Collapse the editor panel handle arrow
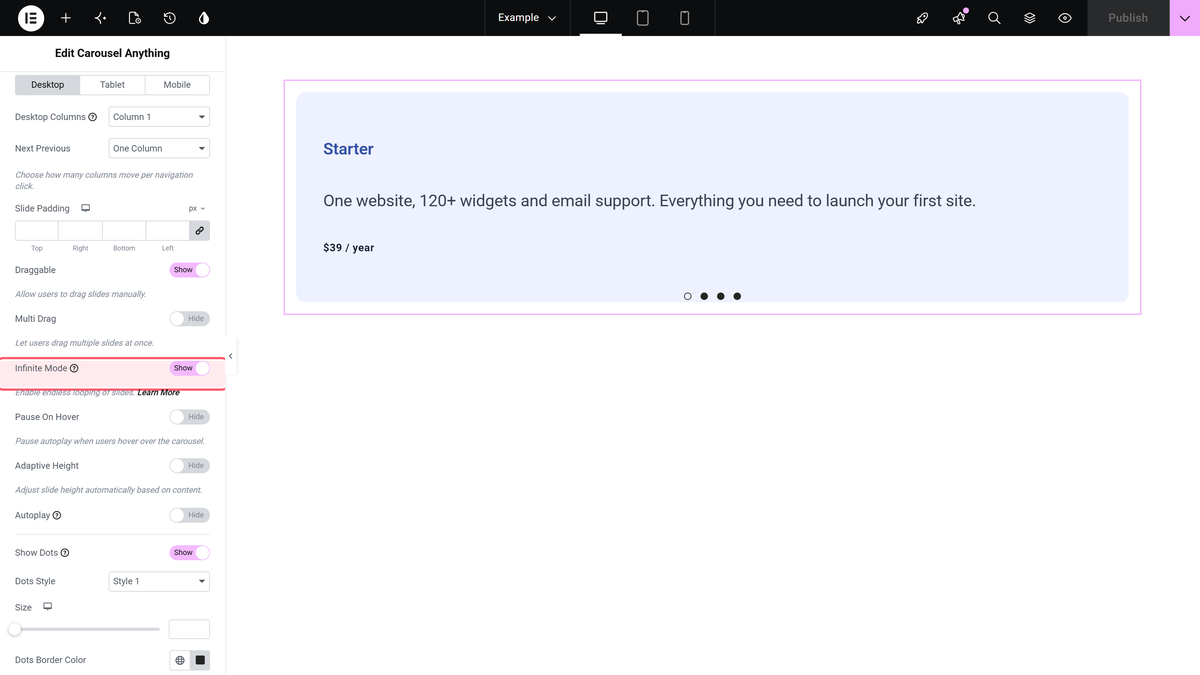This screenshot has width=1200, height=675. (231, 356)
